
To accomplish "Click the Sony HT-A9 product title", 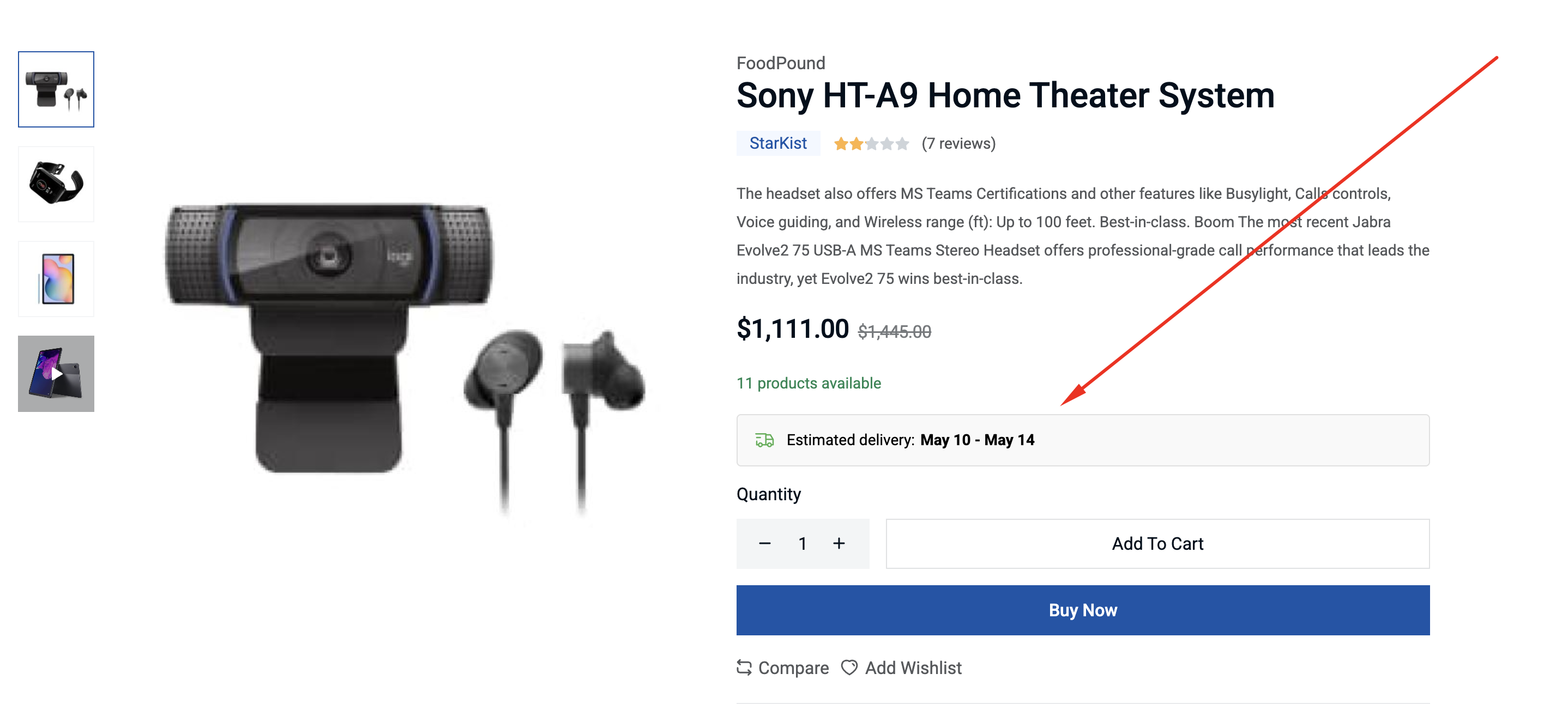I will point(1005,95).
